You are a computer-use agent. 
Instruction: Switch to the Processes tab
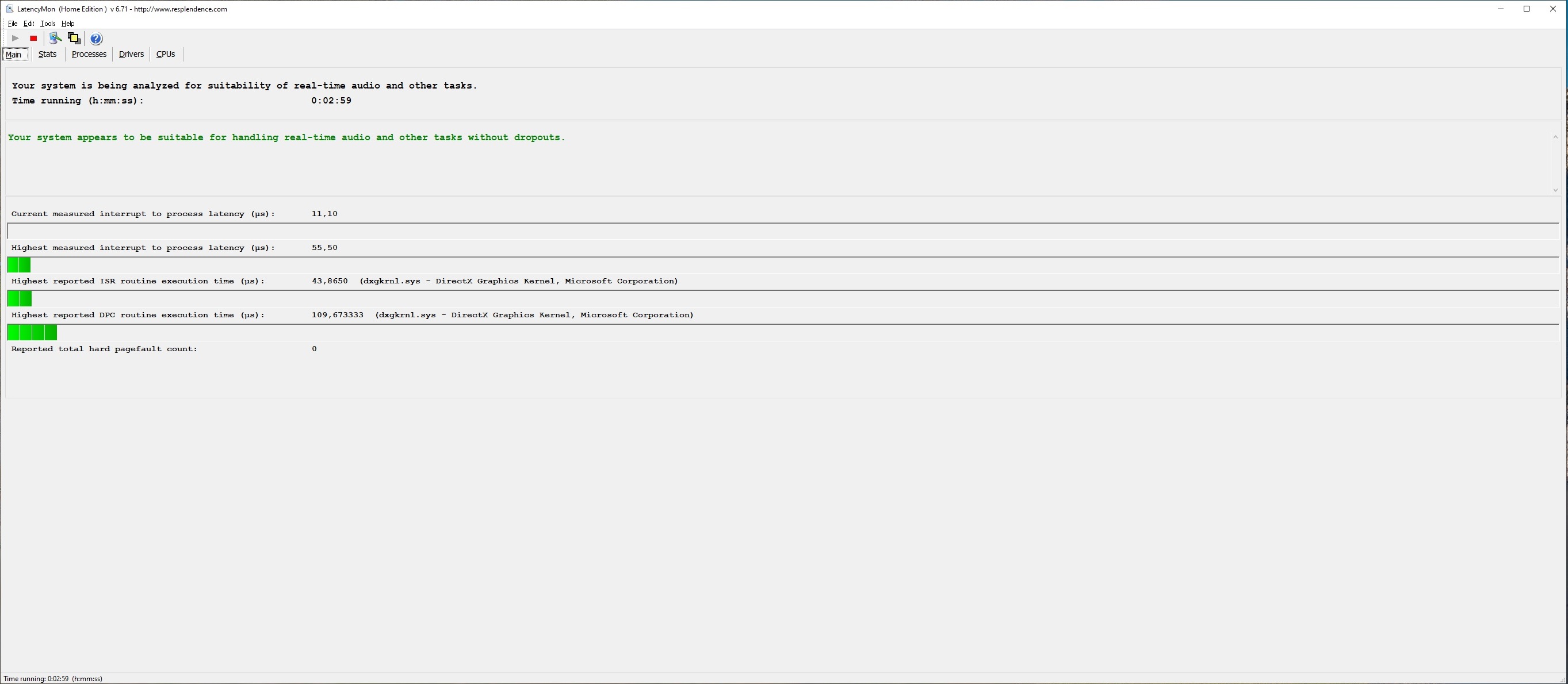[89, 54]
